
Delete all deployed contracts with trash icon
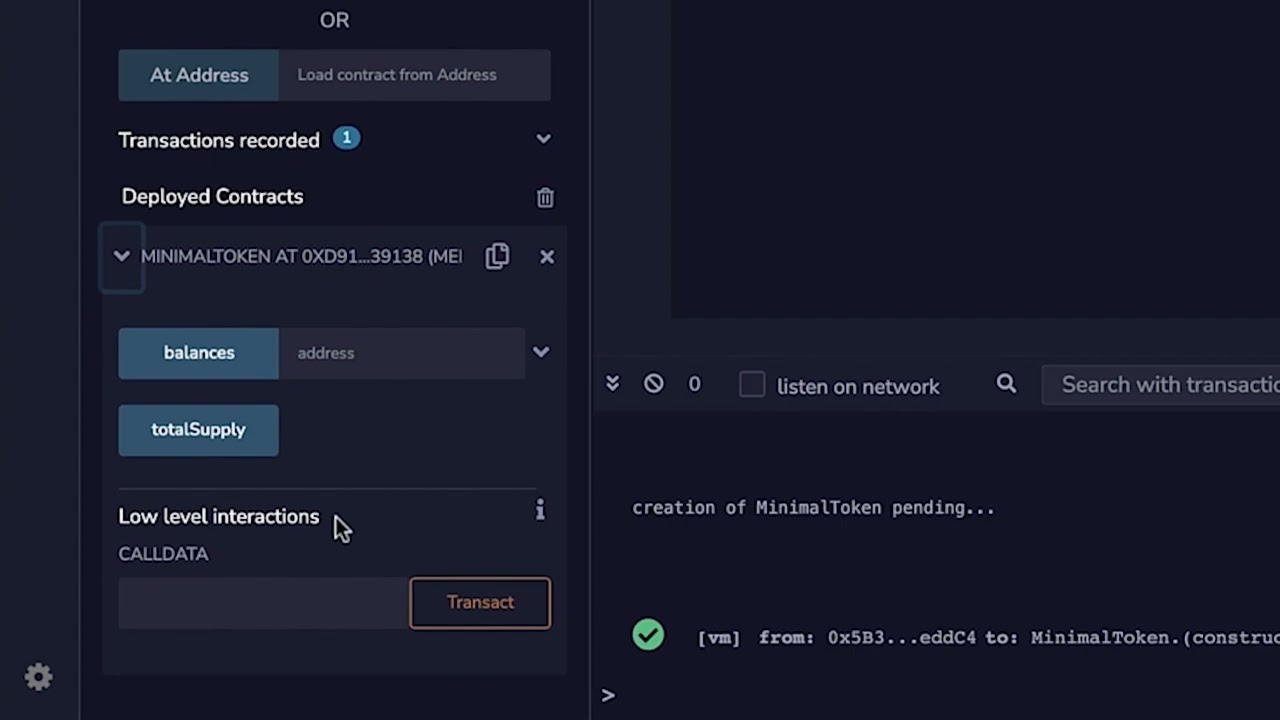point(545,197)
